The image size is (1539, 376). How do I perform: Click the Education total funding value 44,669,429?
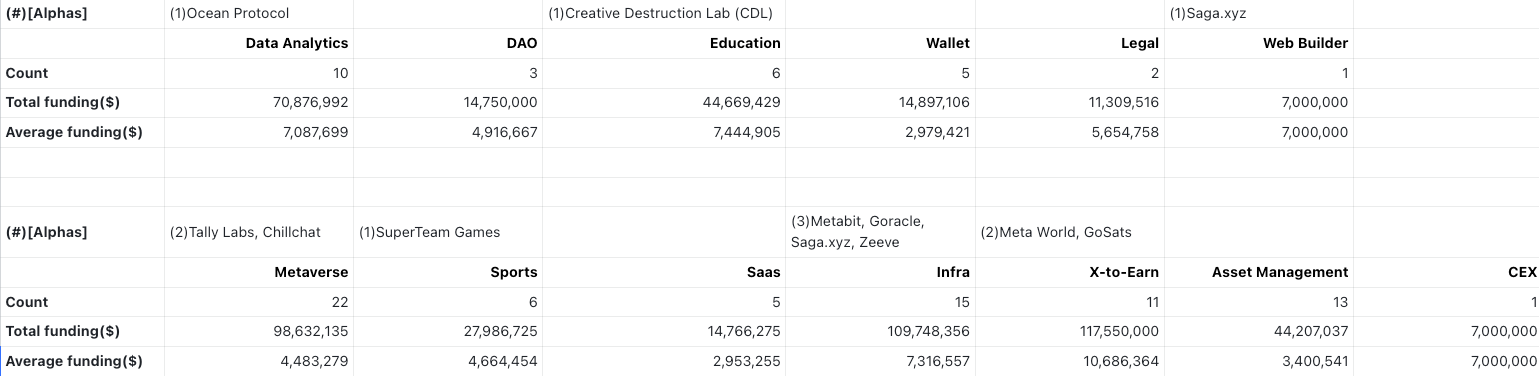[664, 102]
